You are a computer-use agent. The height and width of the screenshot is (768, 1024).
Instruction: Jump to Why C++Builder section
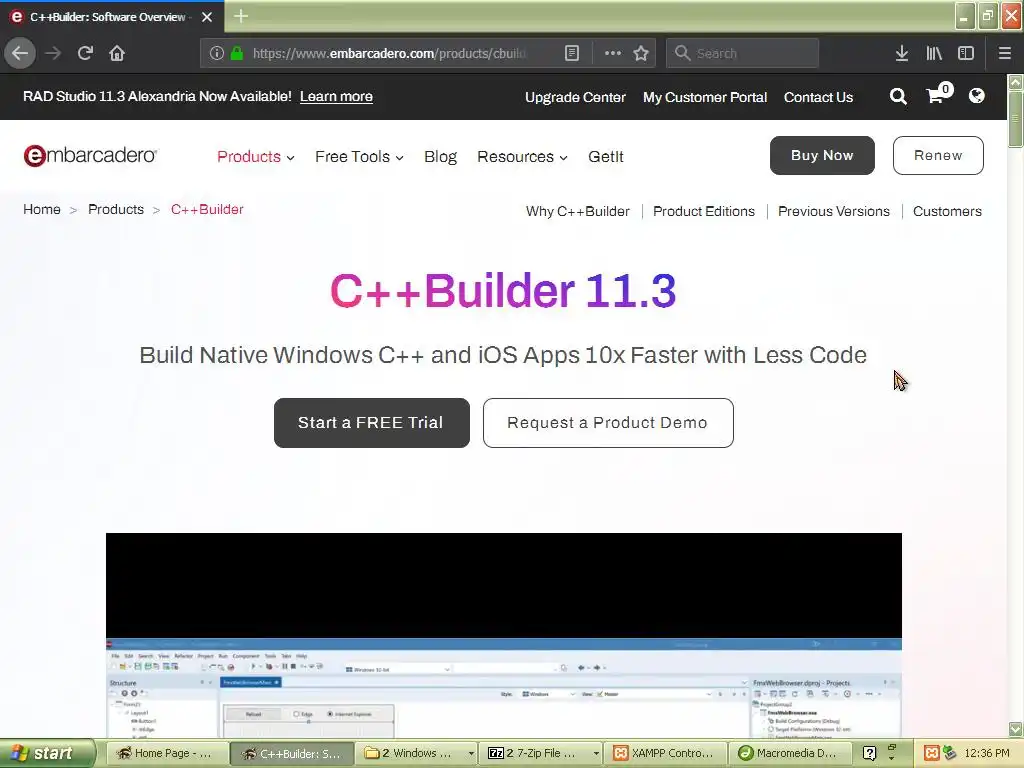tap(578, 212)
